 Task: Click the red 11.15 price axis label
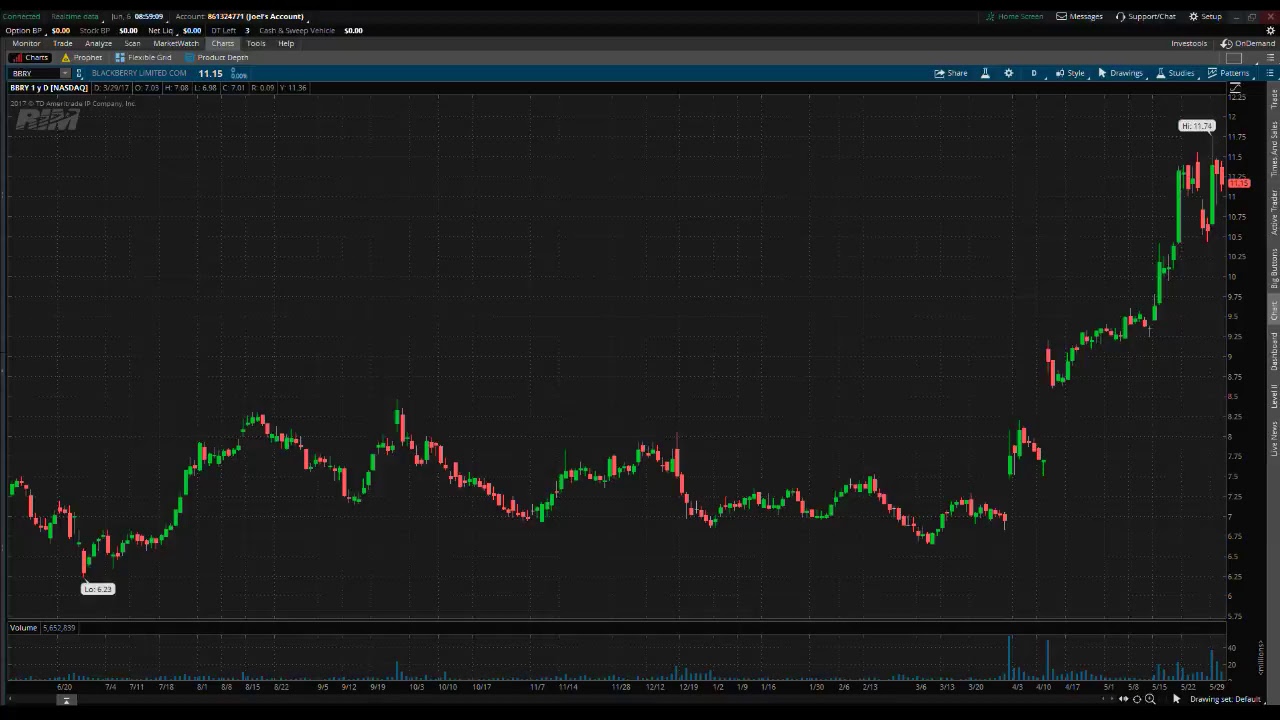tap(1239, 183)
